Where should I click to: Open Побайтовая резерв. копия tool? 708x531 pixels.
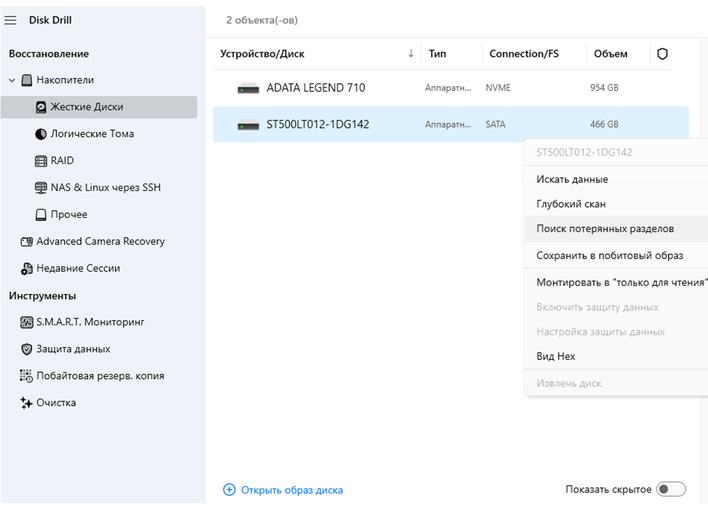pyautogui.click(x=99, y=376)
